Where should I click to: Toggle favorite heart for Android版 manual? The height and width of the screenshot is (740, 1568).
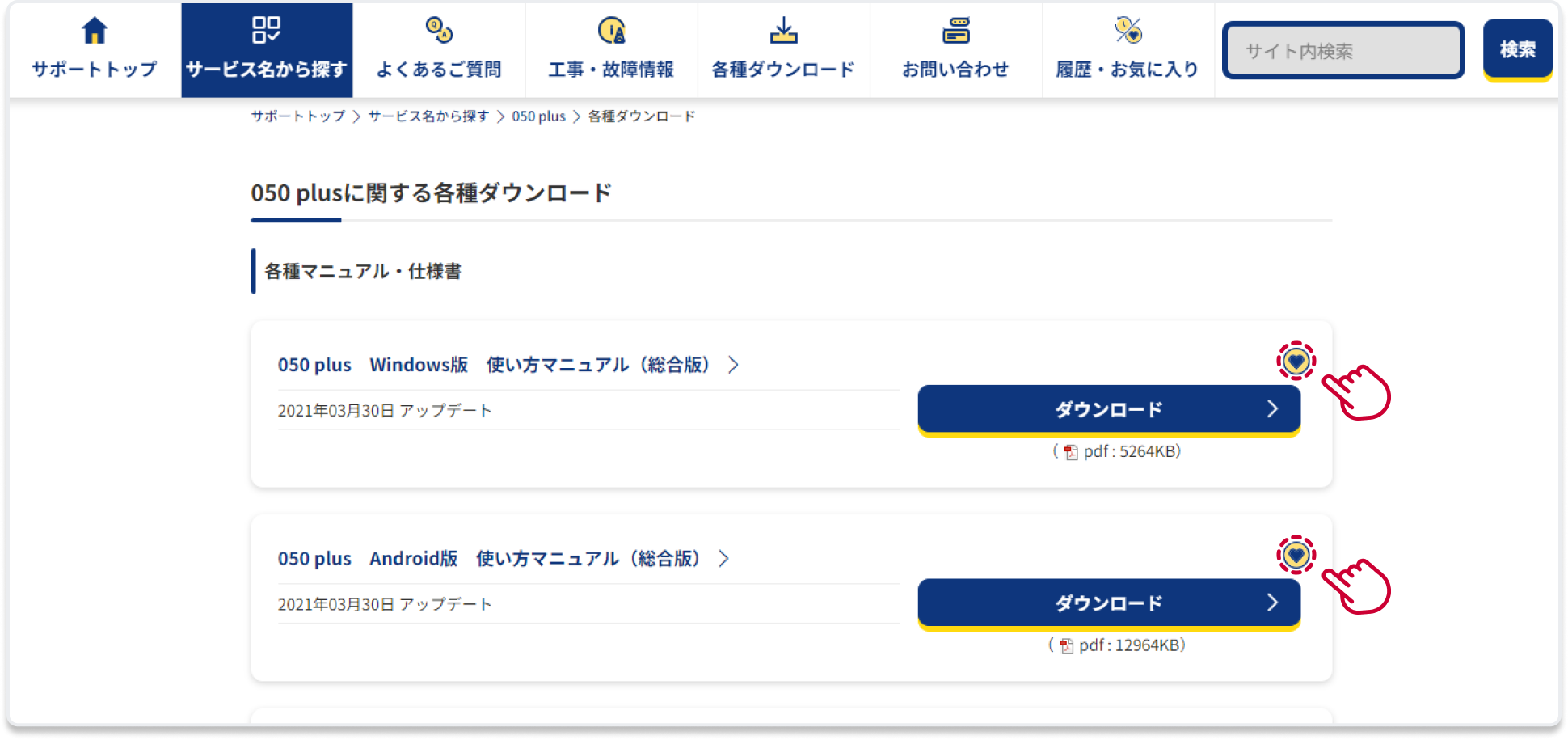point(1296,556)
